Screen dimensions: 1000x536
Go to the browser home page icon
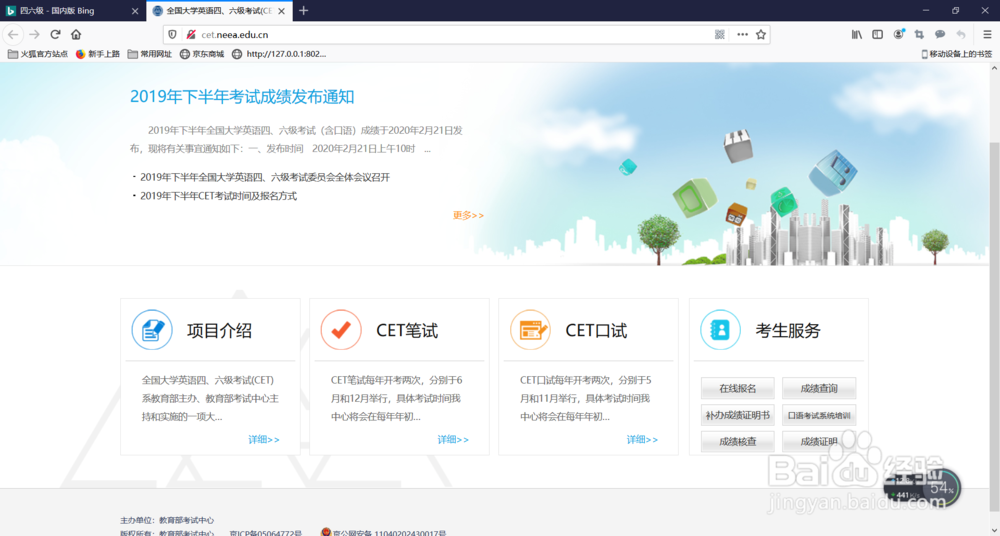pyautogui.click(x=76, y=34)
